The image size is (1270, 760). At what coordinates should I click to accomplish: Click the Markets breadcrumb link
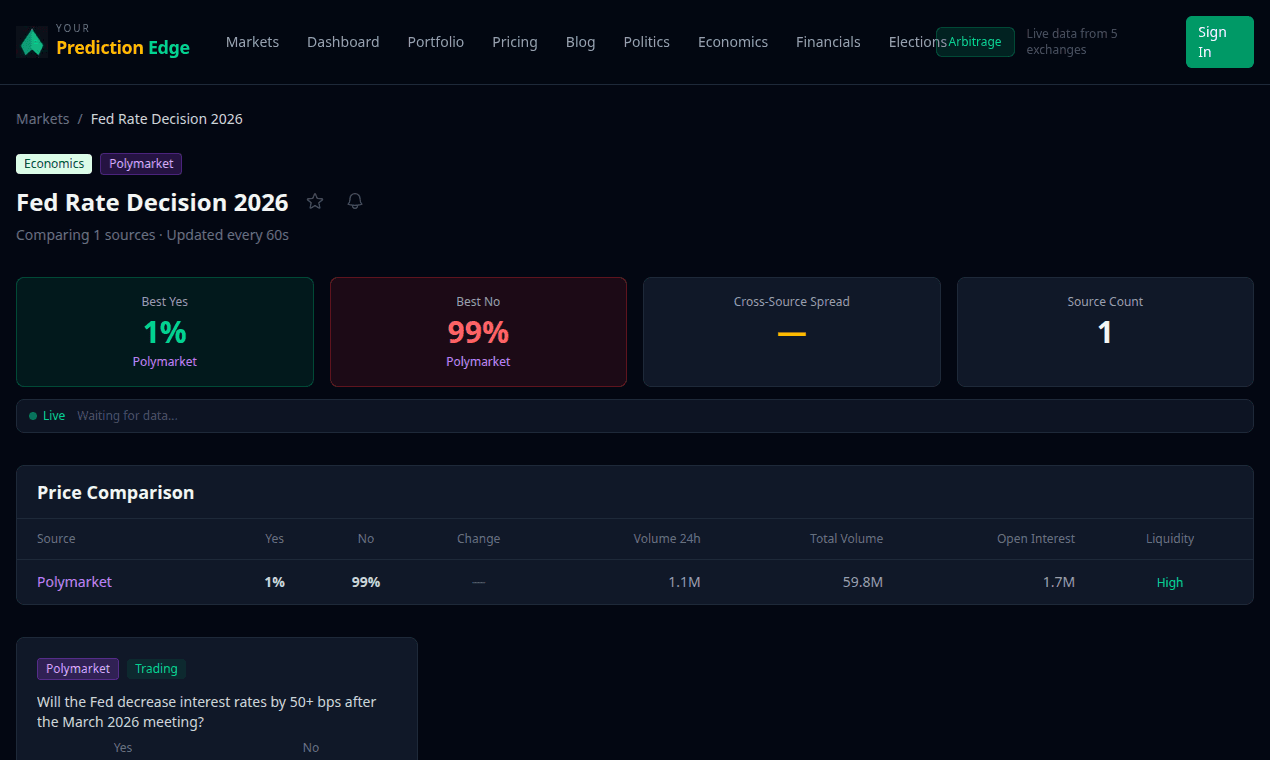pos(42,118)
